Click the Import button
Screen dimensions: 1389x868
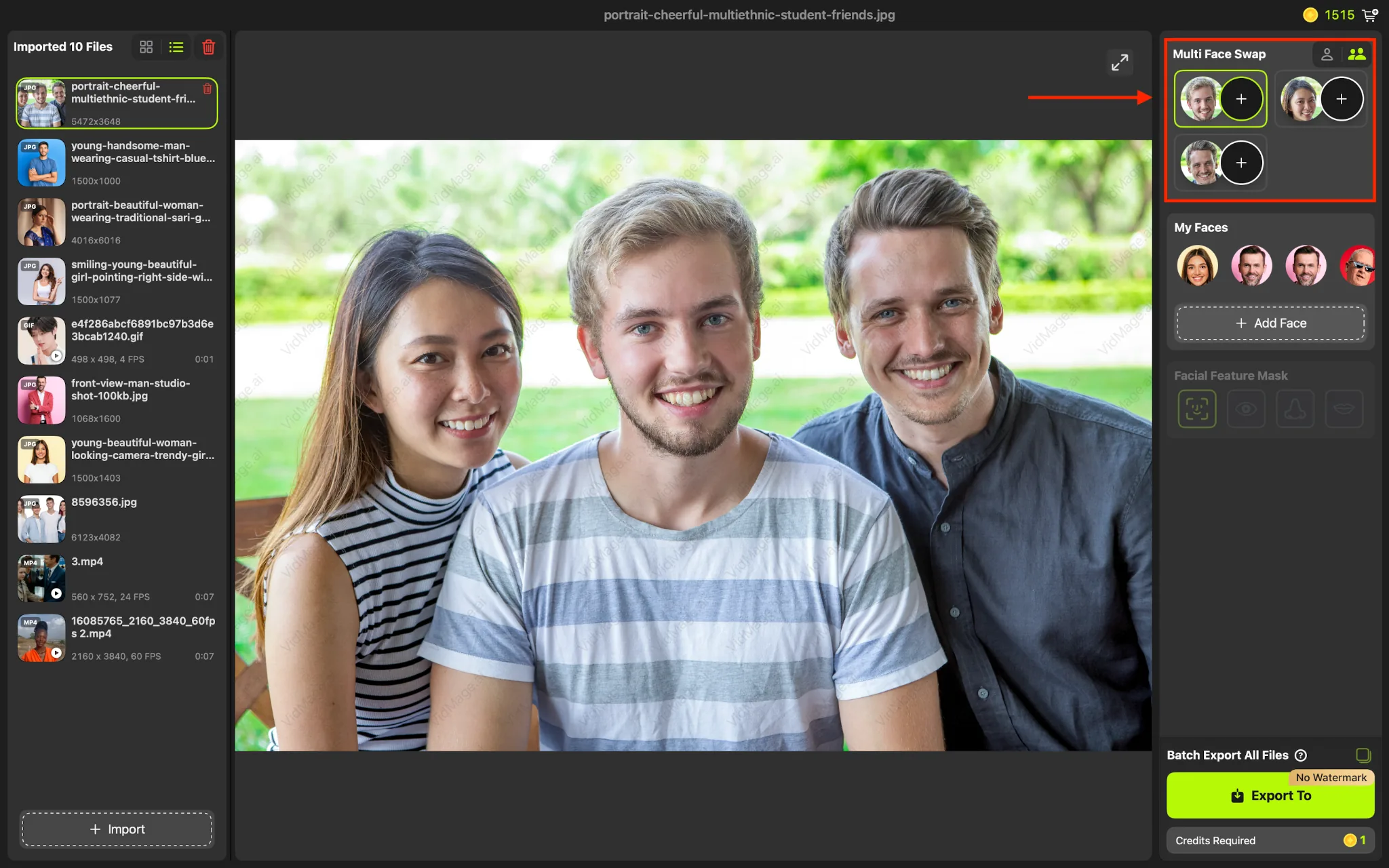pyautogui.click(x=117, y=829)
